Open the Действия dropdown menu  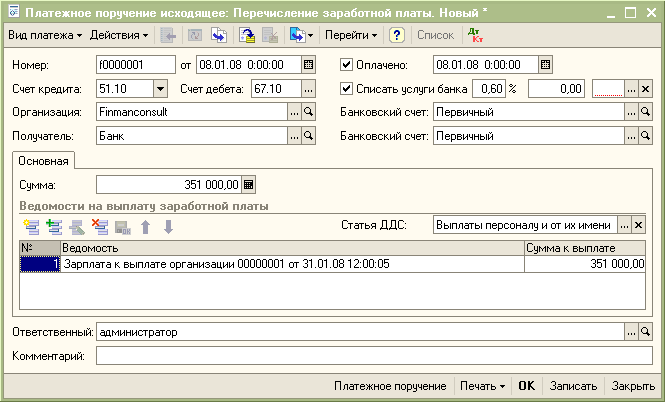pos(119,35)
